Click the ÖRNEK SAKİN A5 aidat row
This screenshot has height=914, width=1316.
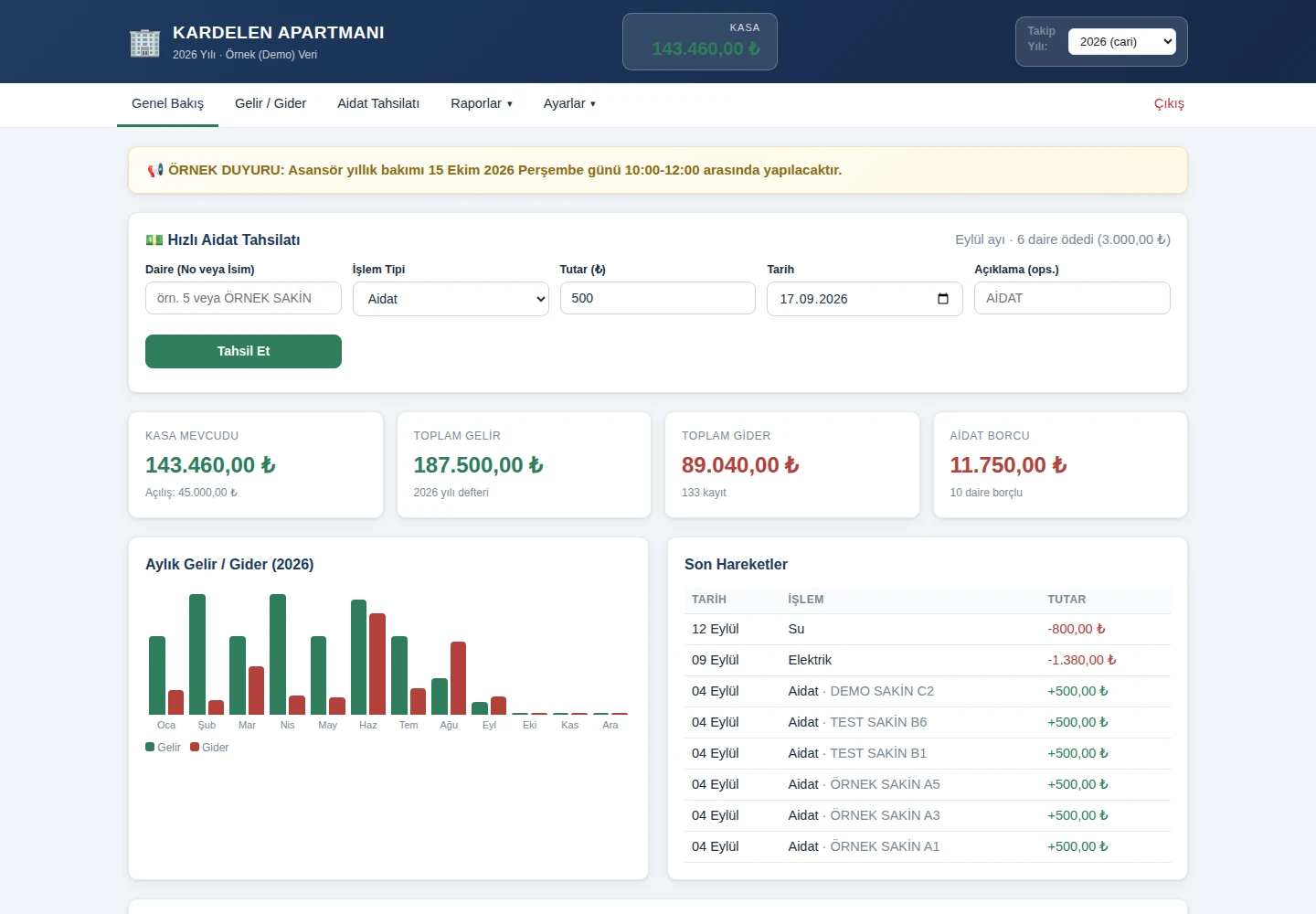click(928, 784)
